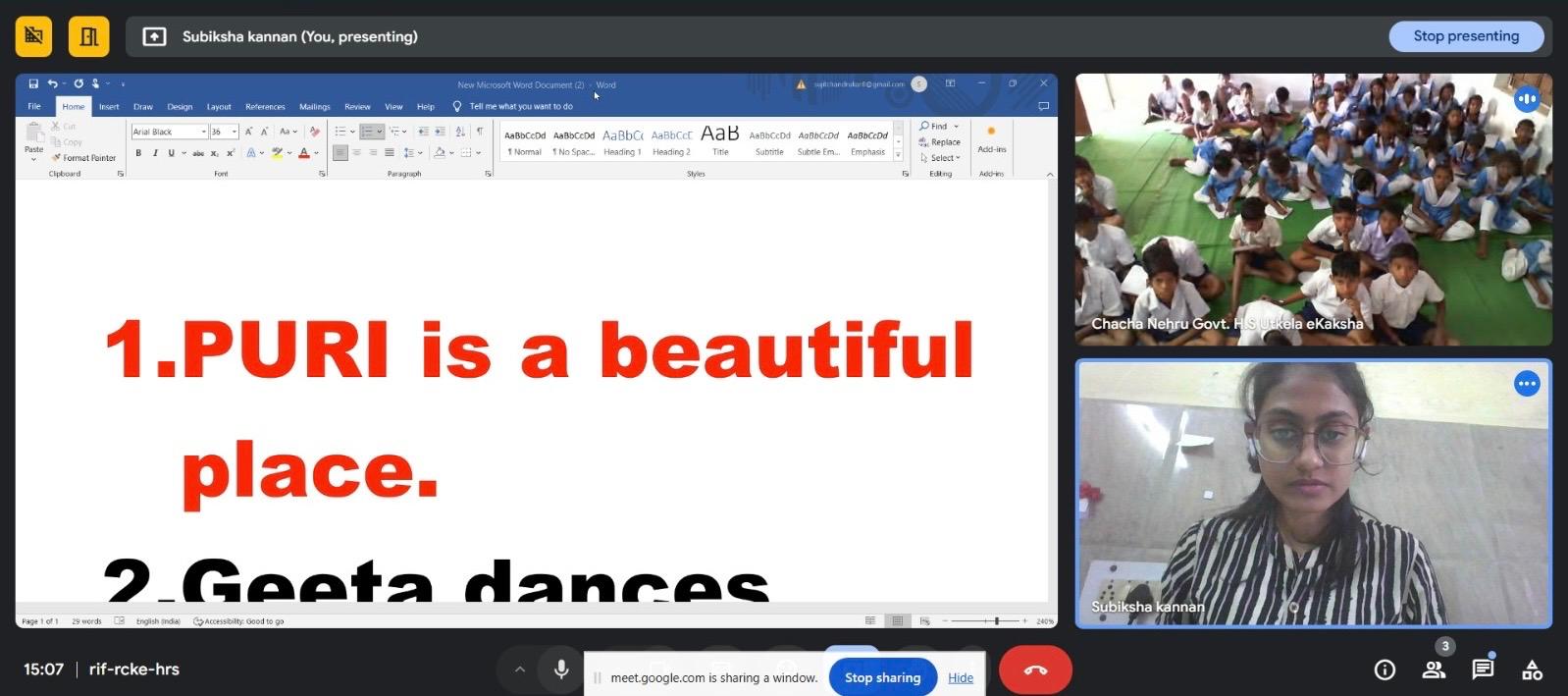Open the Insert ribbon tab
Viewport: 1568px width, 696px height.
pos(109,107)
